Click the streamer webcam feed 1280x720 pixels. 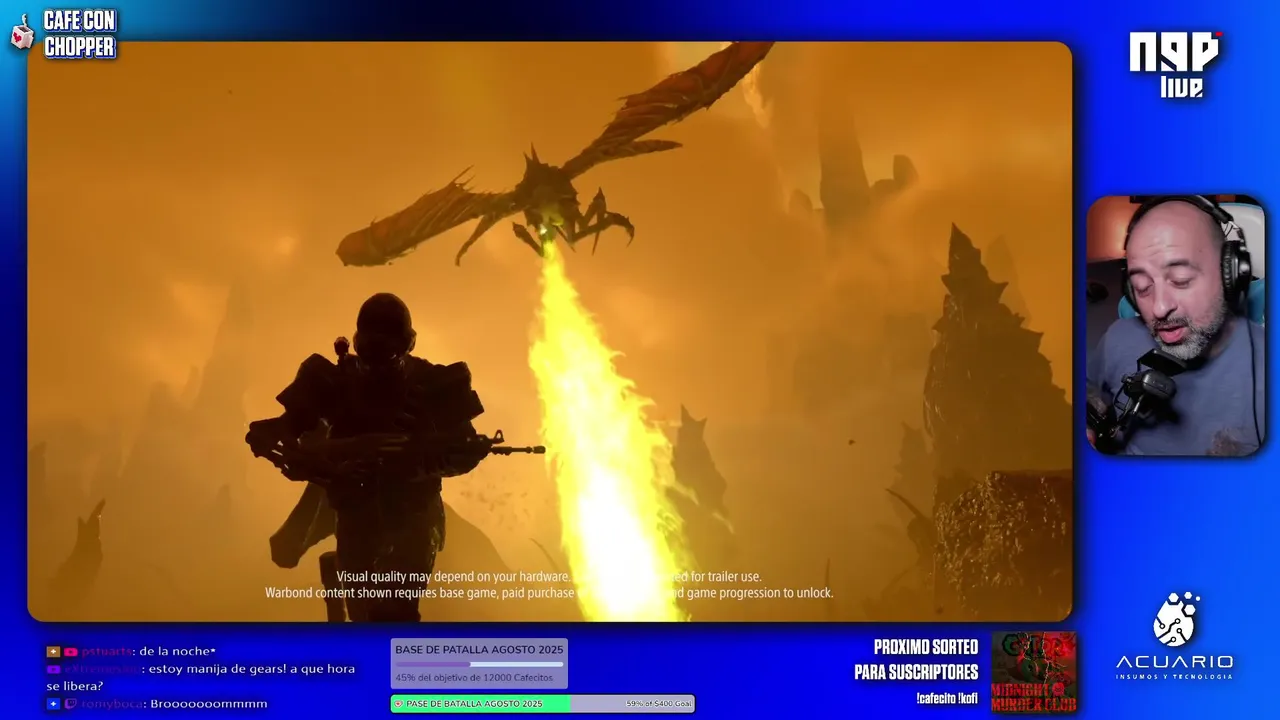tap(1176, 326)
